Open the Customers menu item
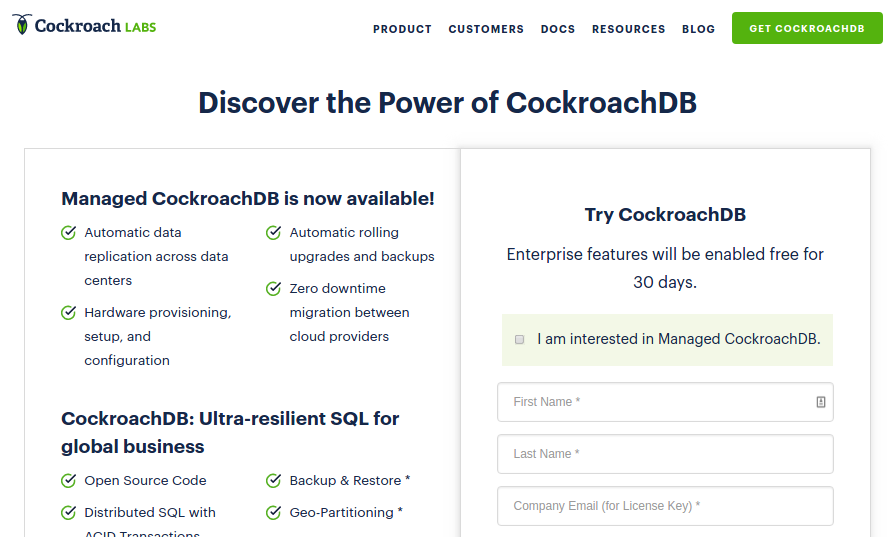Viewport: 891px width, 537px height. tap(486, 29)
